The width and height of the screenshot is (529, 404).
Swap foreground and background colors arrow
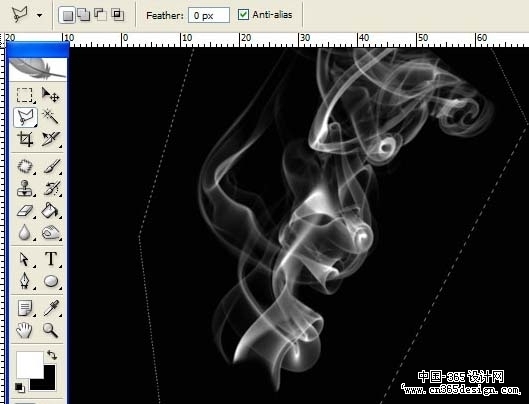(52, 355)
